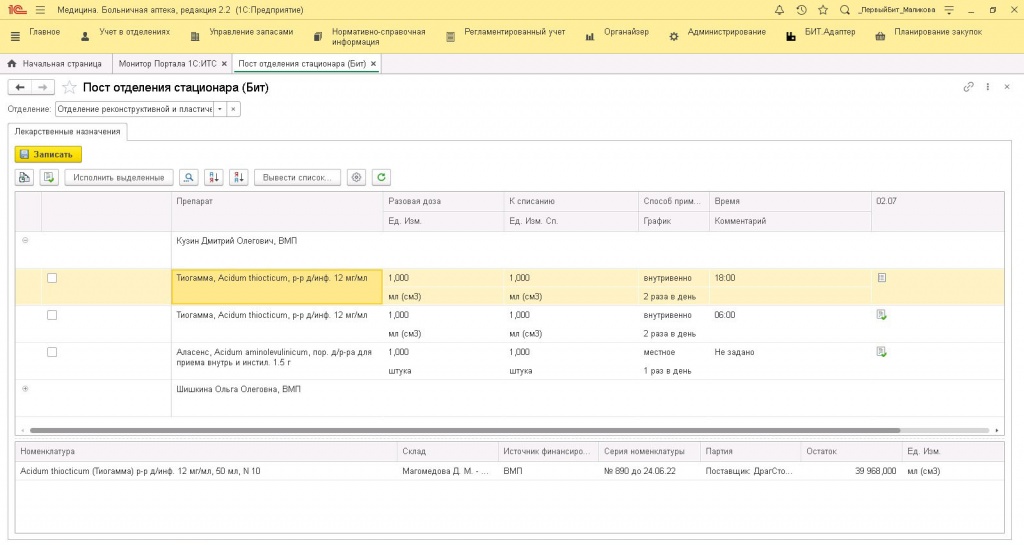Collapse Кузин Дмитрий Олегович group
Viewport: 1024px width, 545px height.
click(x=25, y=240)
